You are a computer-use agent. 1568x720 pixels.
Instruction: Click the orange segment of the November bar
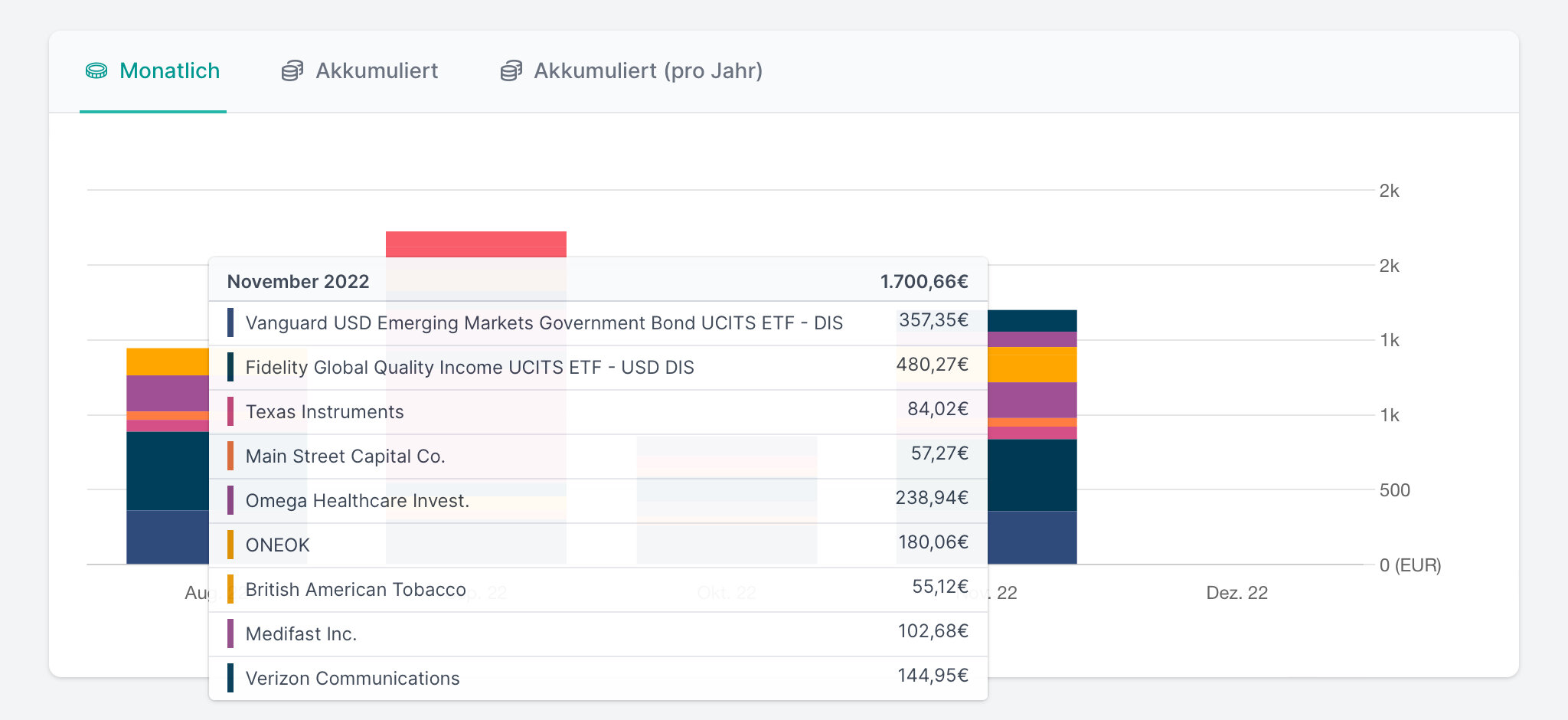tap(1032, 365)
